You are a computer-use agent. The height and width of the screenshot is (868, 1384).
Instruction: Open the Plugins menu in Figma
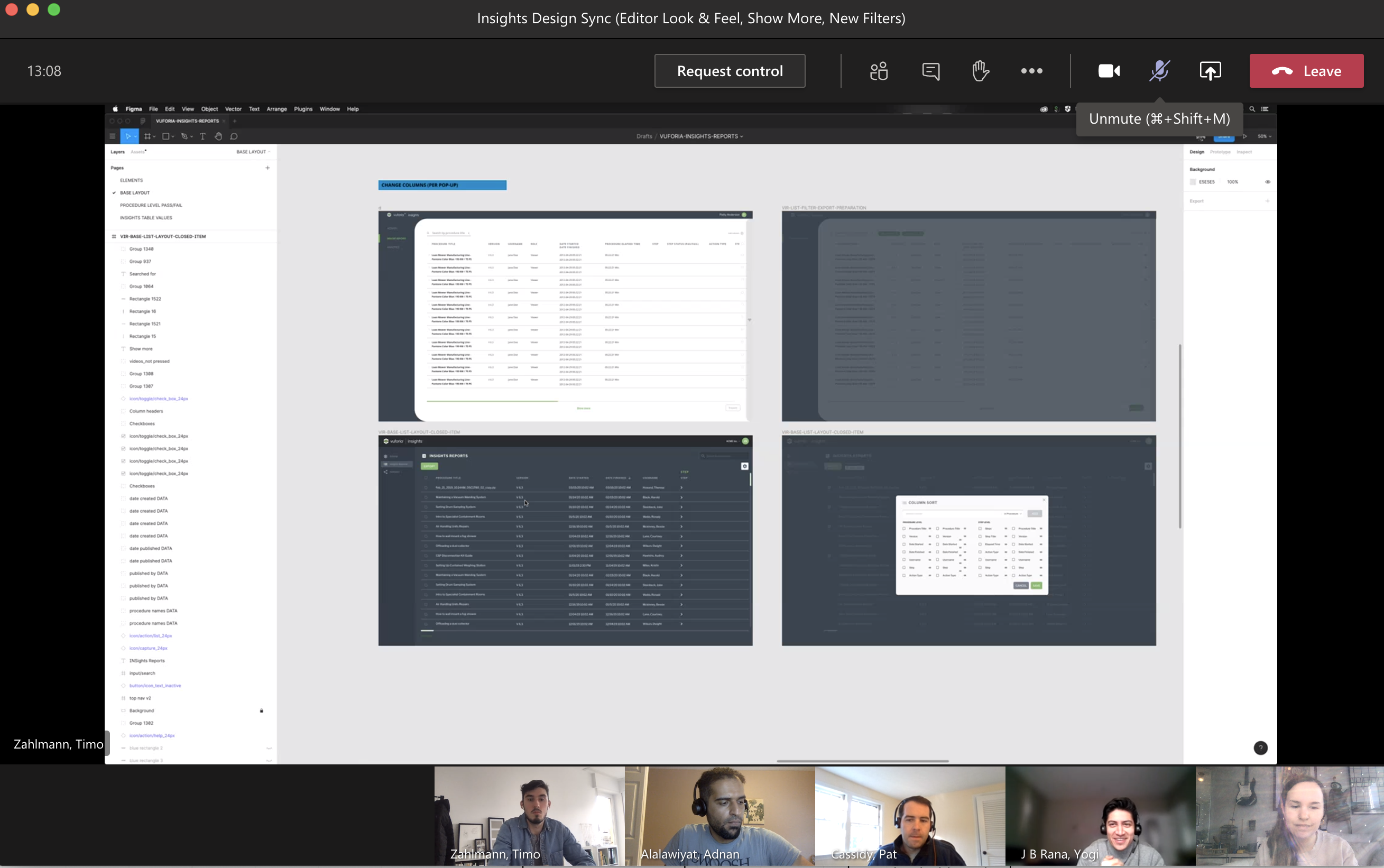(x=303, y=109)
